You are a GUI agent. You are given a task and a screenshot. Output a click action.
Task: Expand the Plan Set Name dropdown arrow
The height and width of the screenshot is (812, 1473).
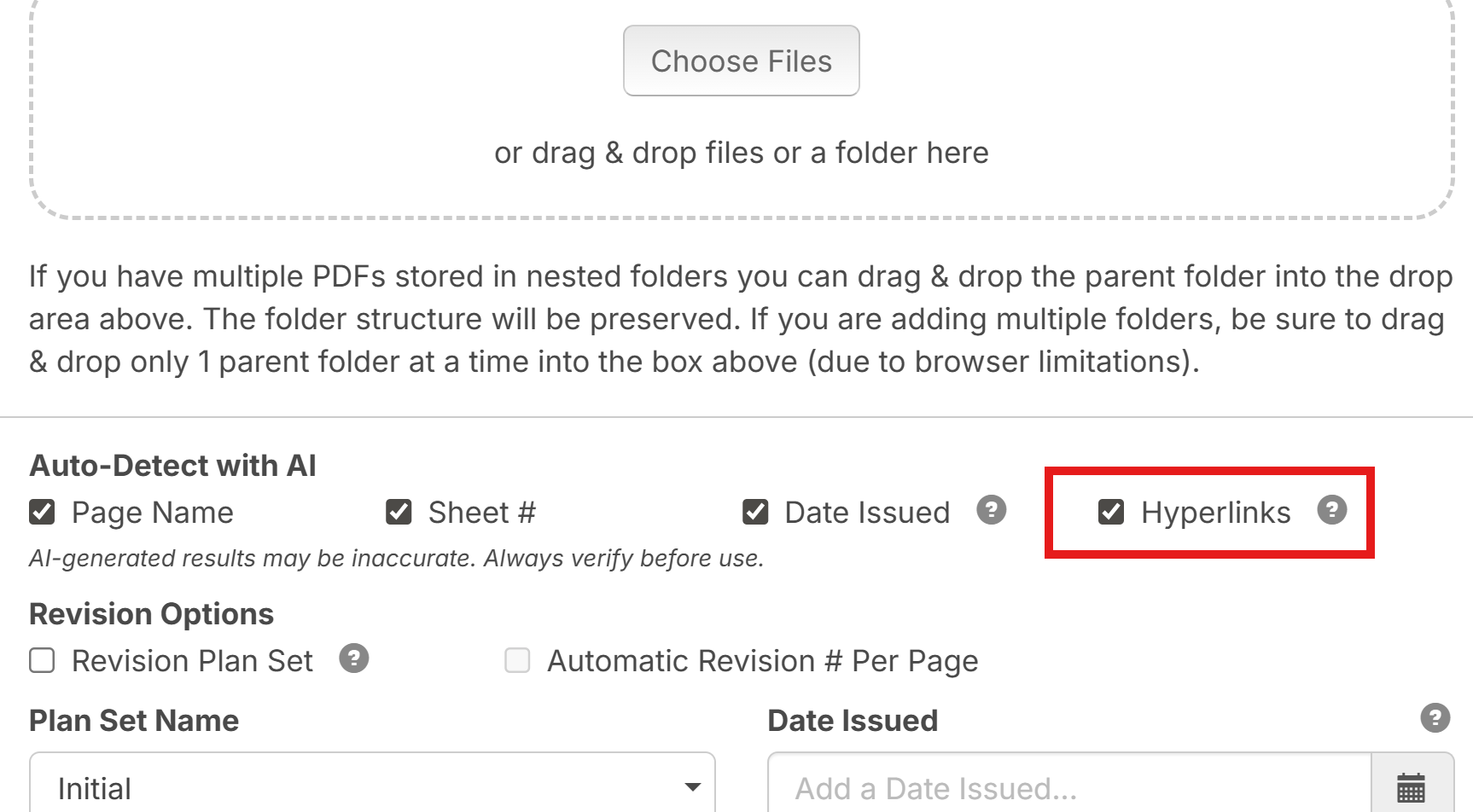[692, 786]
